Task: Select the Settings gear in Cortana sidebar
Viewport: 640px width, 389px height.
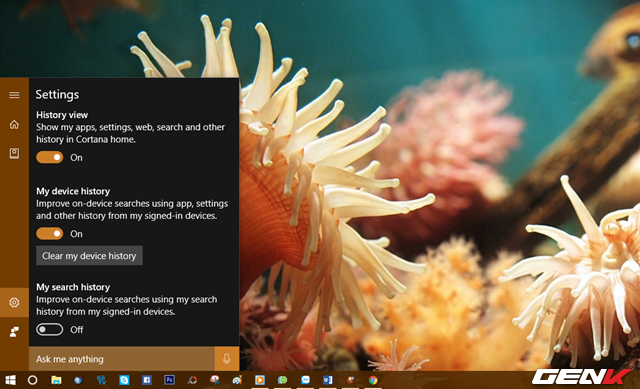Action: tap(14, 302)
